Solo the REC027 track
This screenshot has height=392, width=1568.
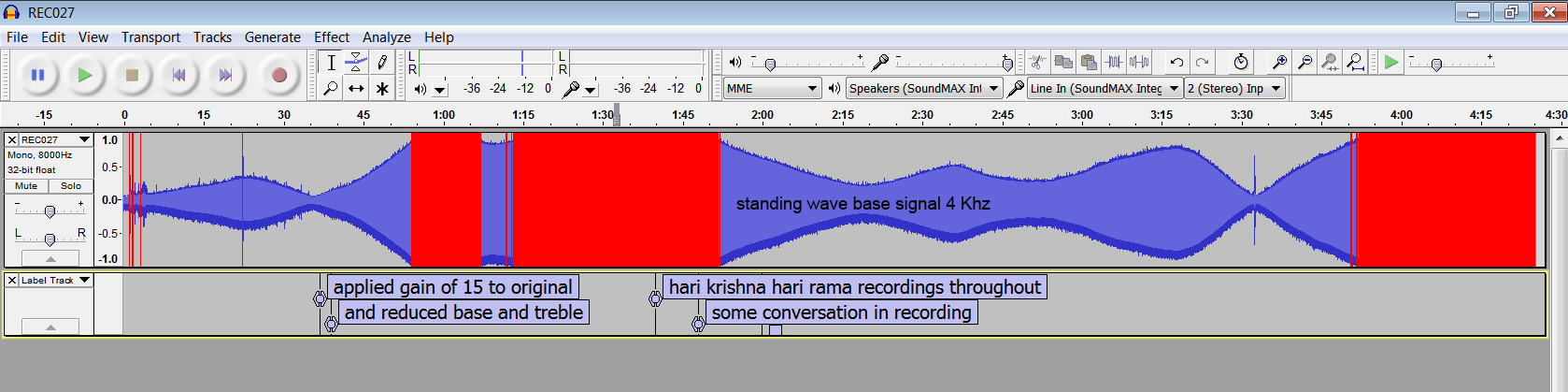coord(71,186)
